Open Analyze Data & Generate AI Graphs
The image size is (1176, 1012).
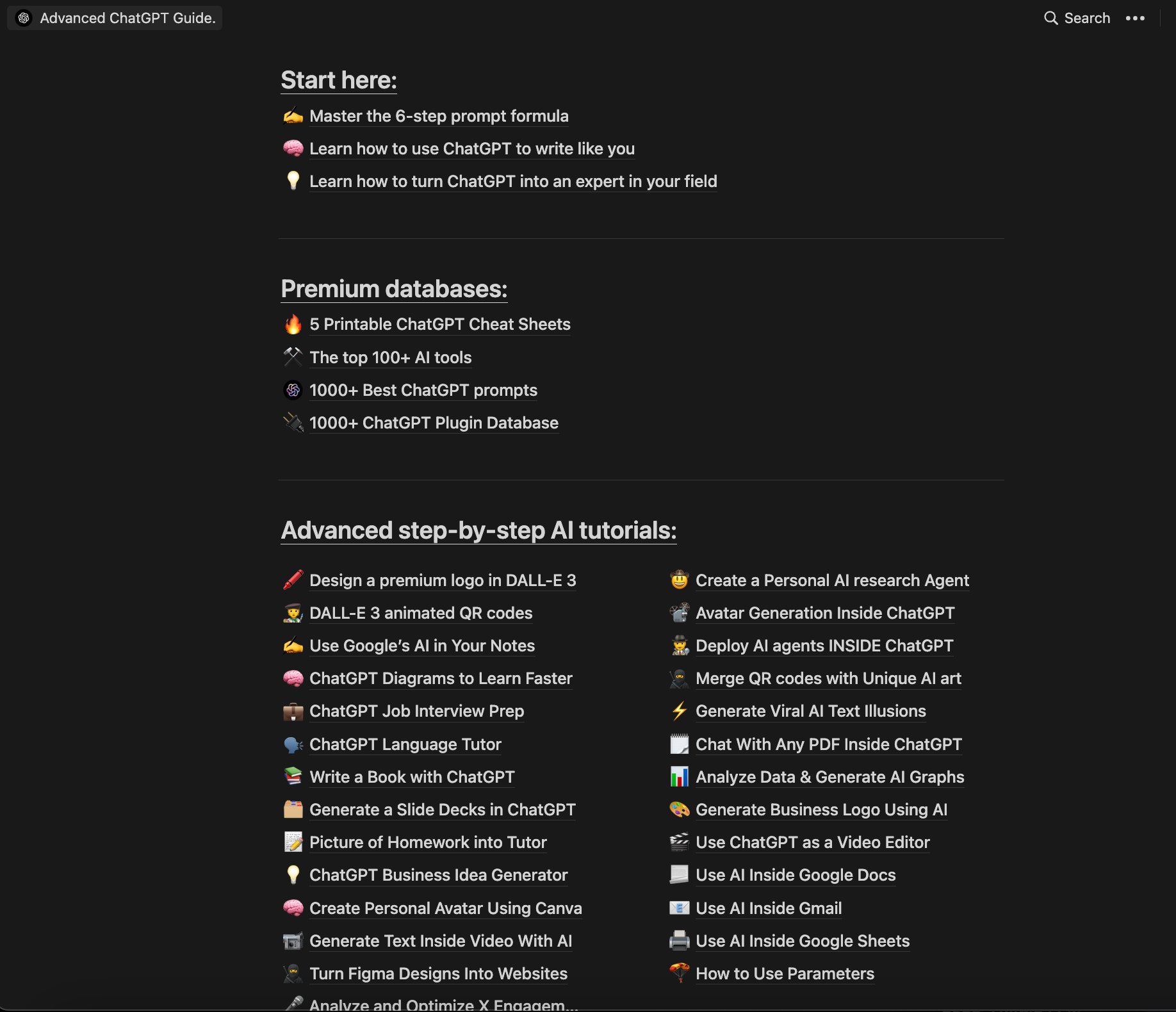pos(829,777)
